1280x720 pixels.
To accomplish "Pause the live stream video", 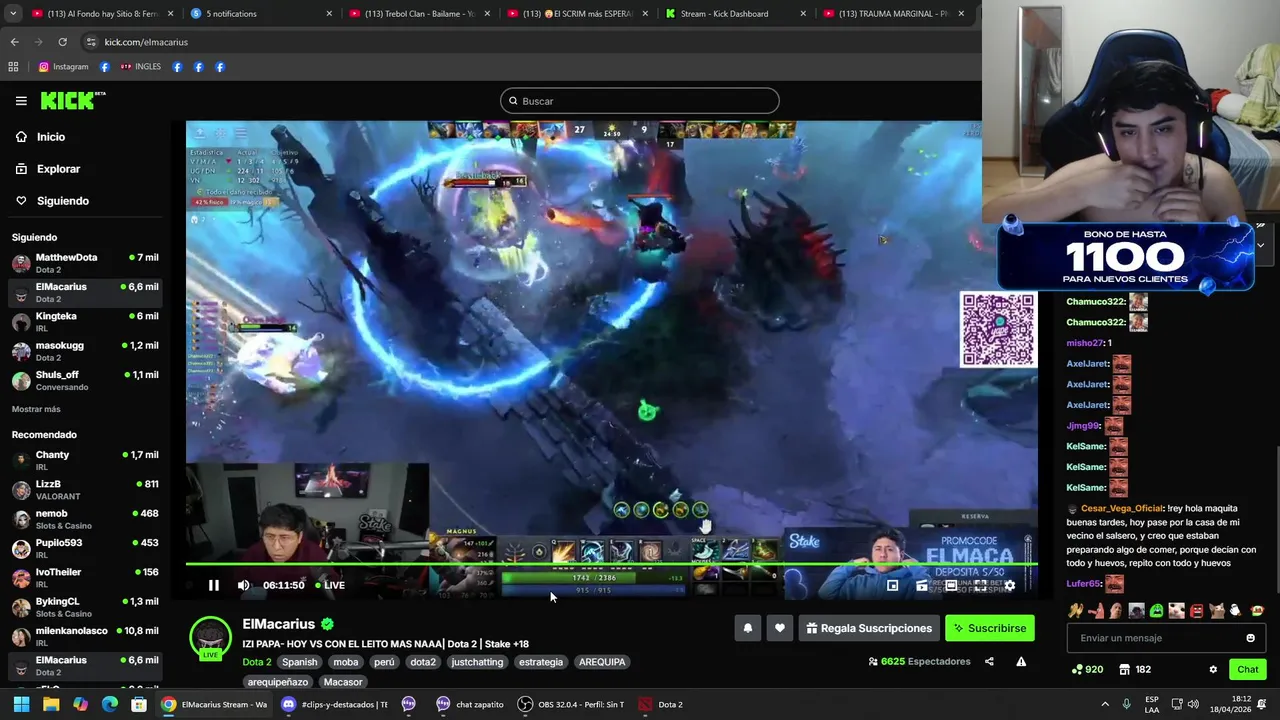I will (213, 585).
